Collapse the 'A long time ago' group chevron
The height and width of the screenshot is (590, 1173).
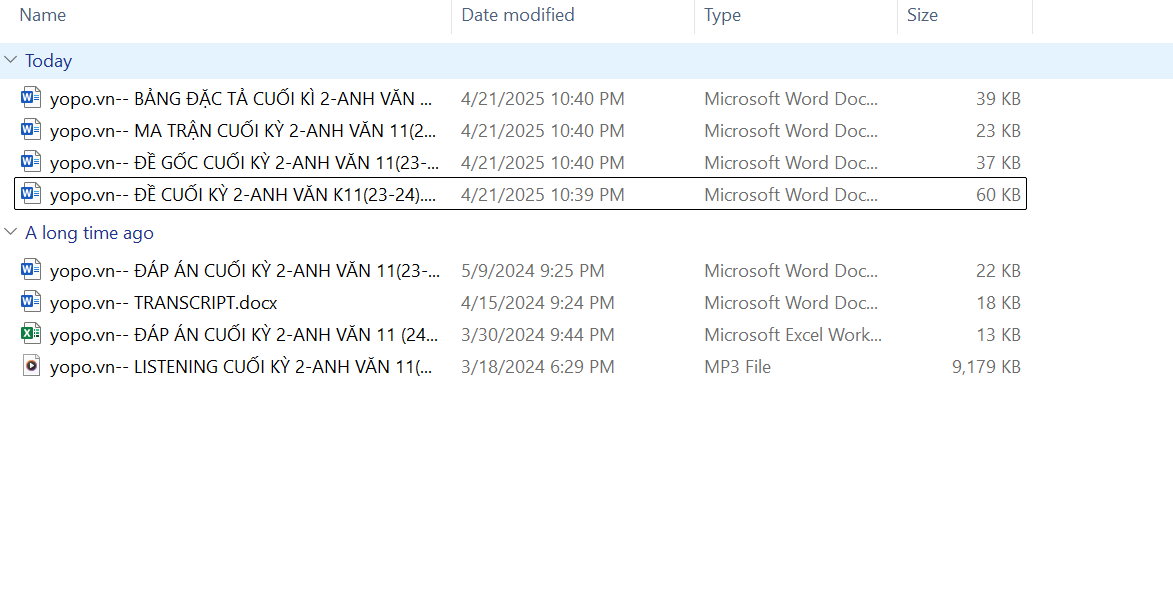click(x=11, y=232)
